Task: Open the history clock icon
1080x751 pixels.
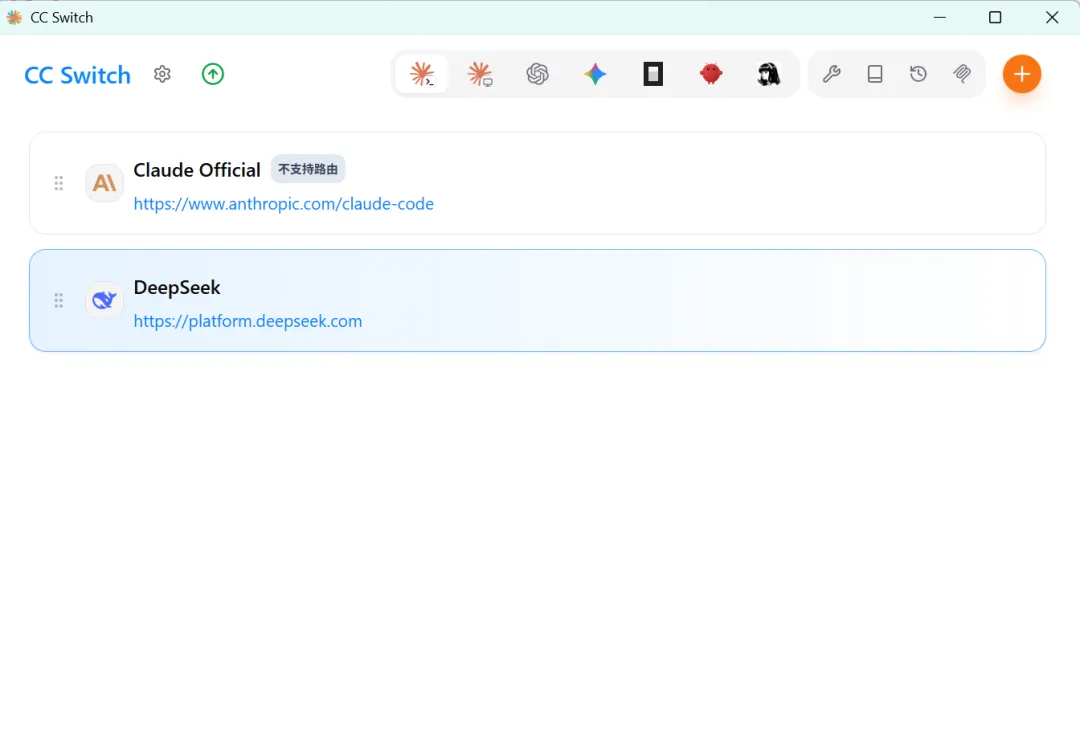Action: click(918, 74)
